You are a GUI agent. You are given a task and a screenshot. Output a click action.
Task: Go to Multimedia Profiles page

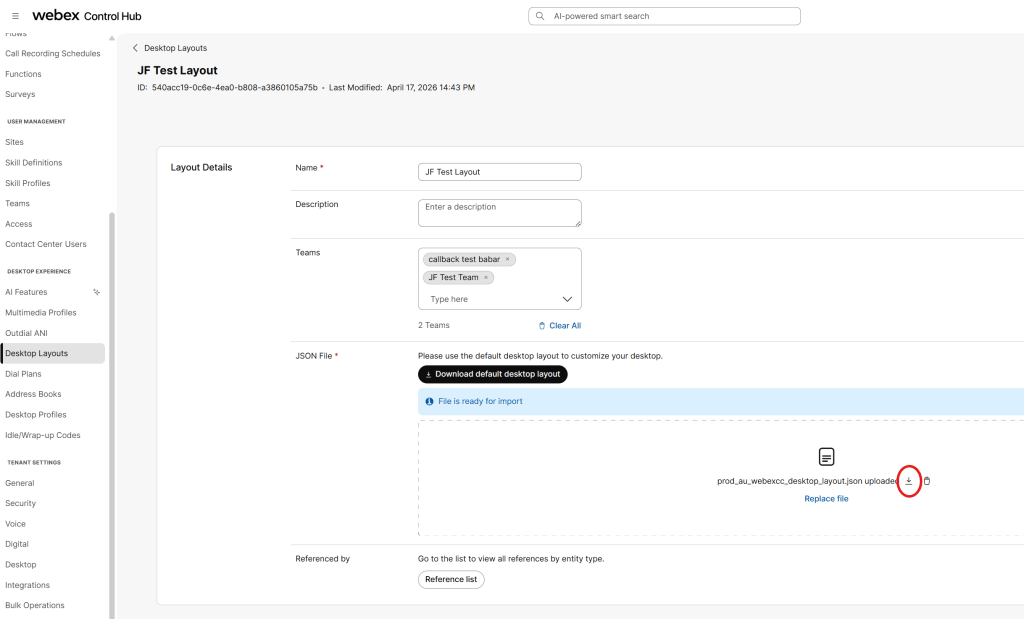click(40, 313)
